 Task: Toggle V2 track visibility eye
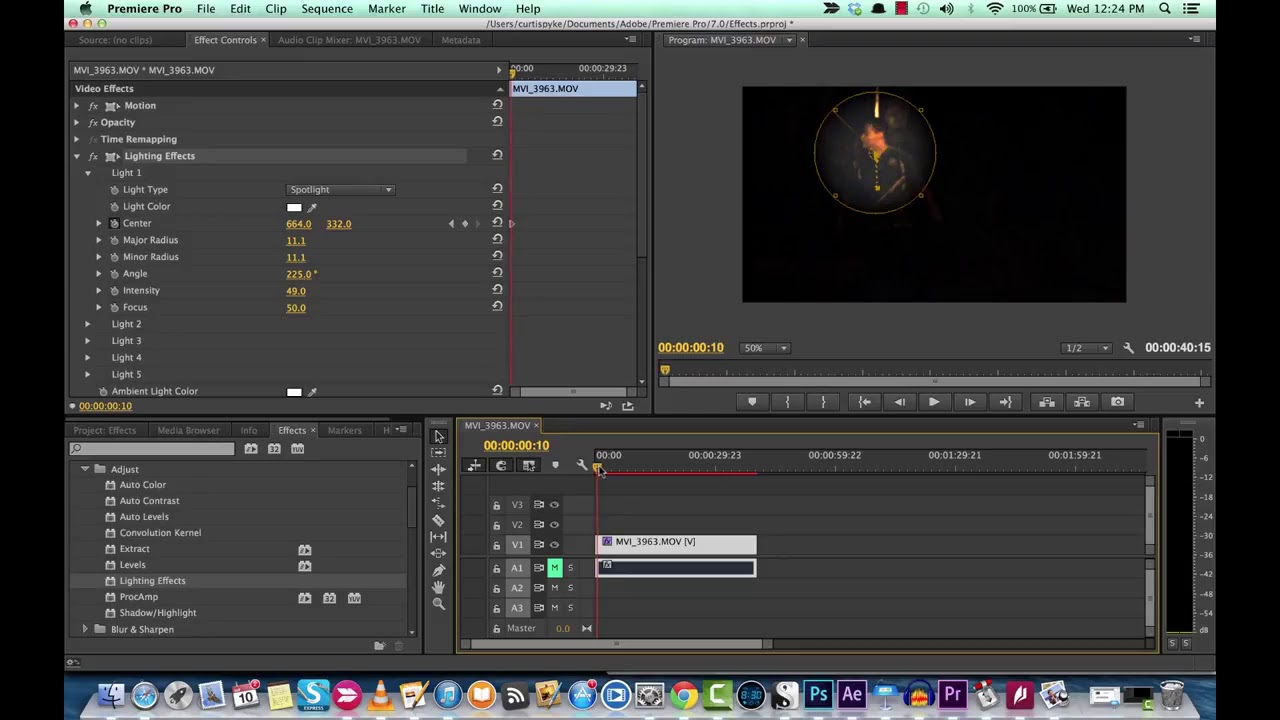554,525
